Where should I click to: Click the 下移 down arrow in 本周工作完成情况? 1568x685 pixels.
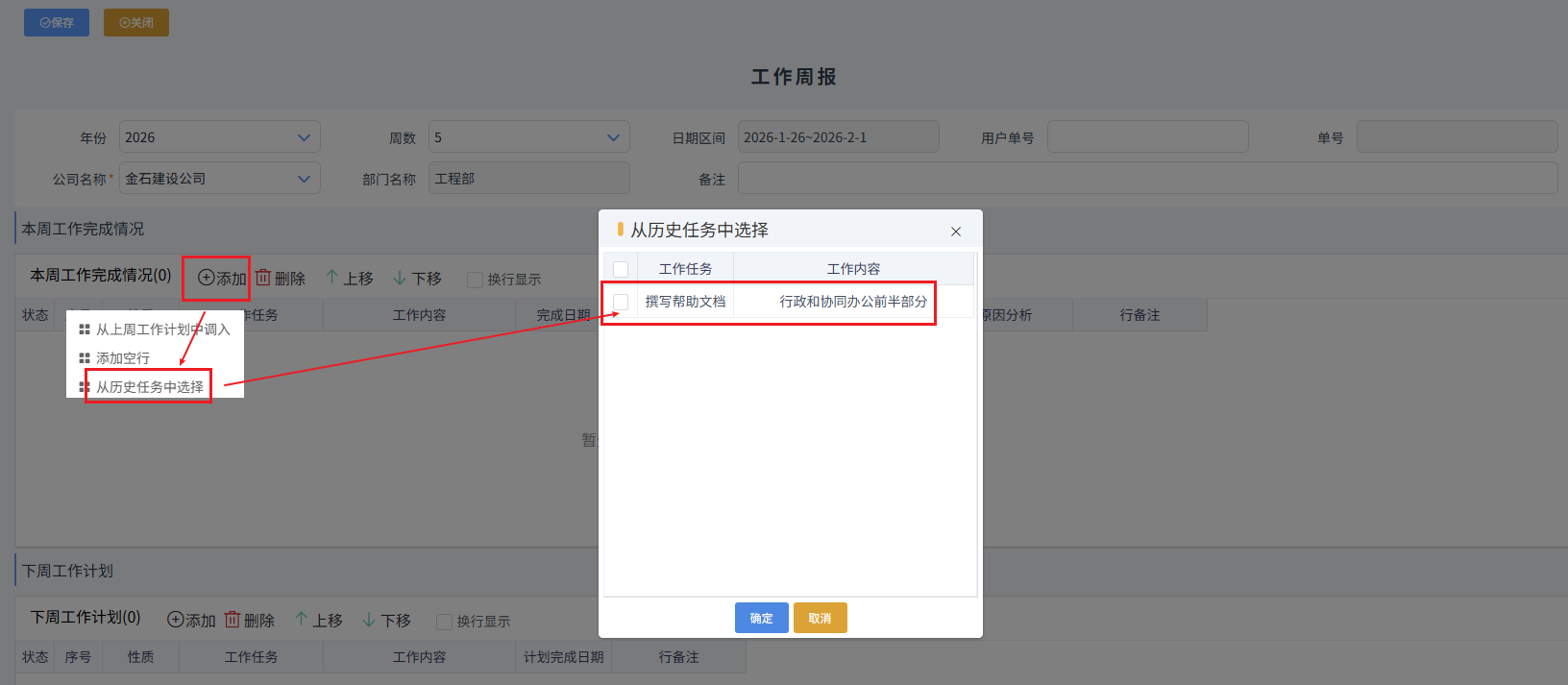coord(400,278)
